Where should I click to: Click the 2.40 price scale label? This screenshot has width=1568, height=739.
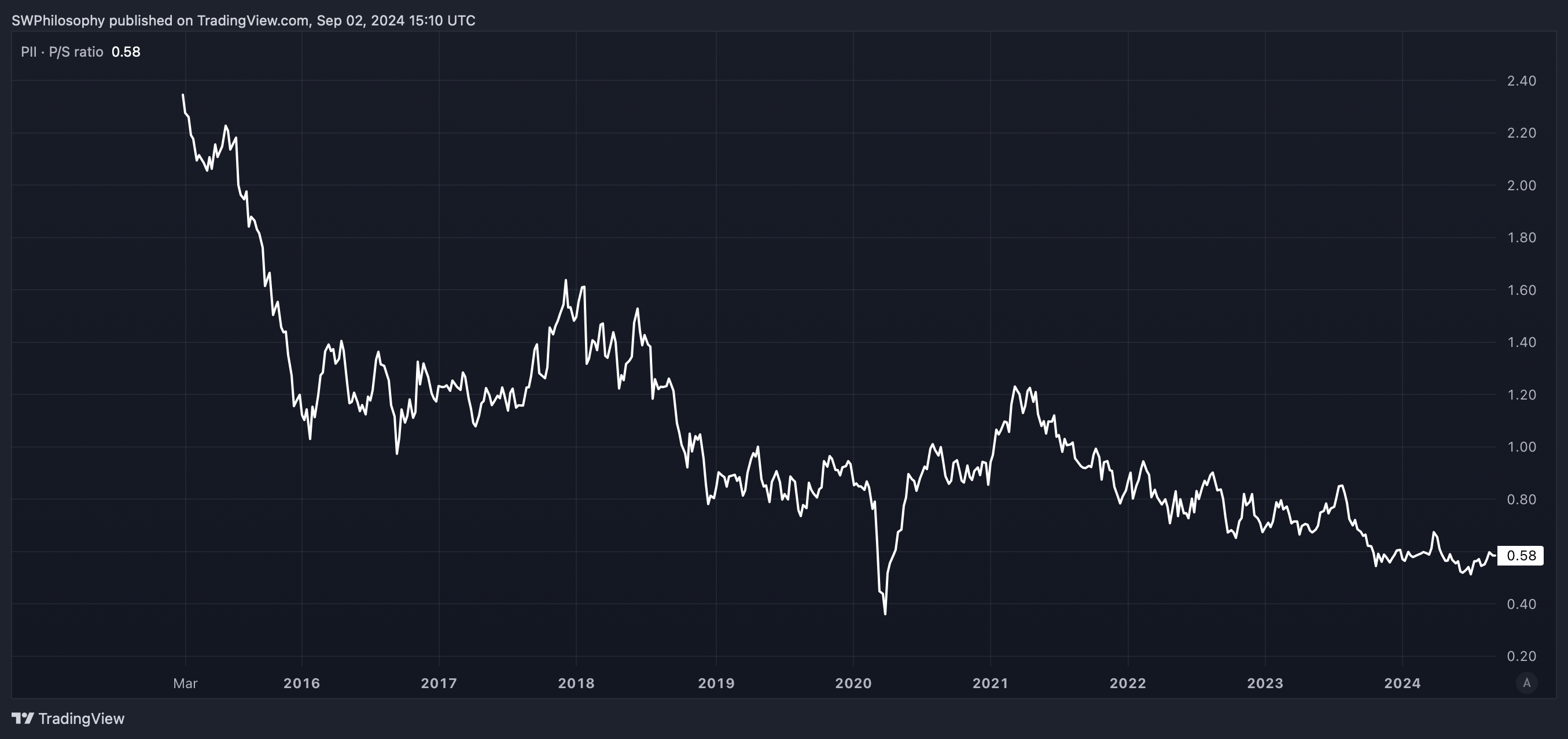[1521, 80]
